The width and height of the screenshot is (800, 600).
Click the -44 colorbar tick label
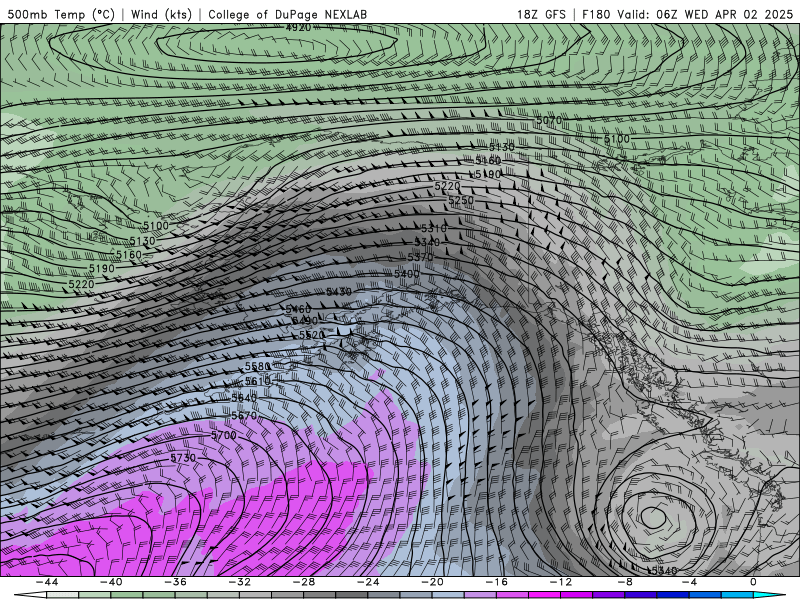point(47,582)
